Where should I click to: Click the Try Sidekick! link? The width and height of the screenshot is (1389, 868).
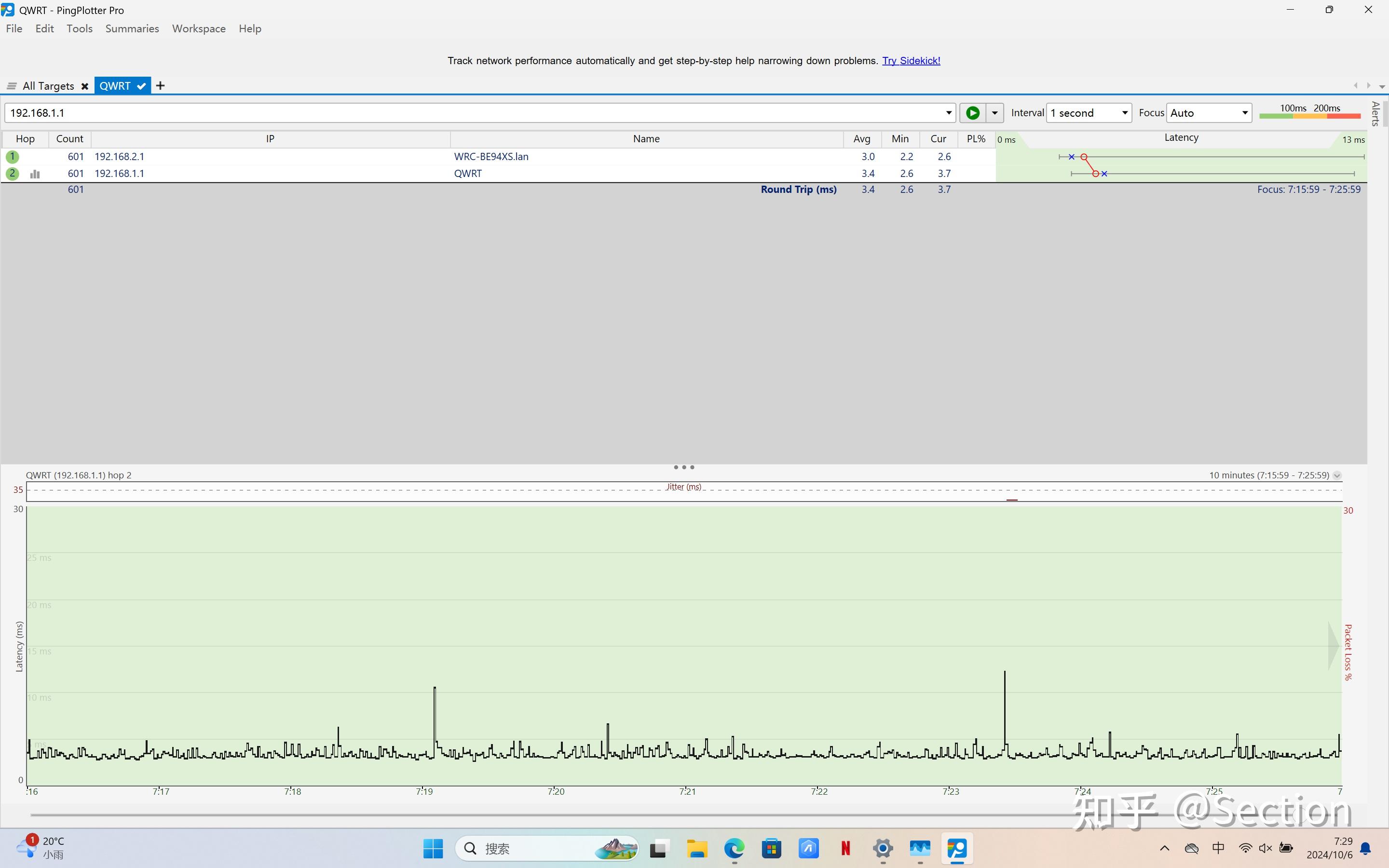pyautogui.click(x=911, y=61)
